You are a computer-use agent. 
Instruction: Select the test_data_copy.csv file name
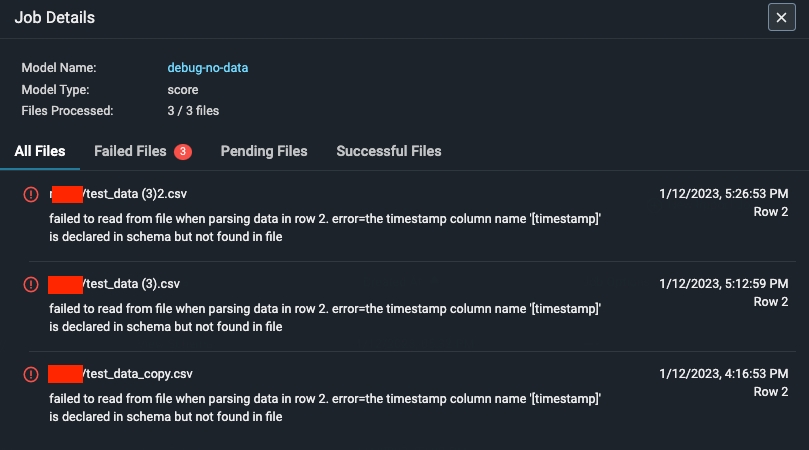pos(137,373)
